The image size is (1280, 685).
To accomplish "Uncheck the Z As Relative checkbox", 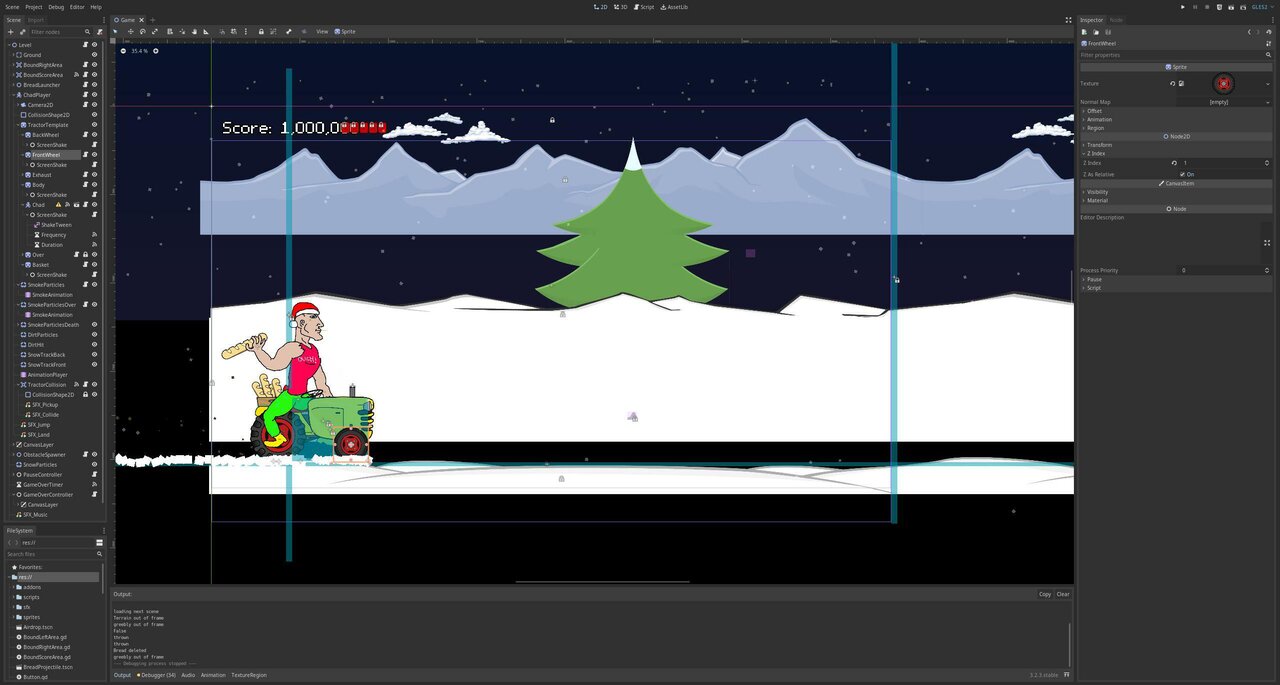I will coord(1183,174).
